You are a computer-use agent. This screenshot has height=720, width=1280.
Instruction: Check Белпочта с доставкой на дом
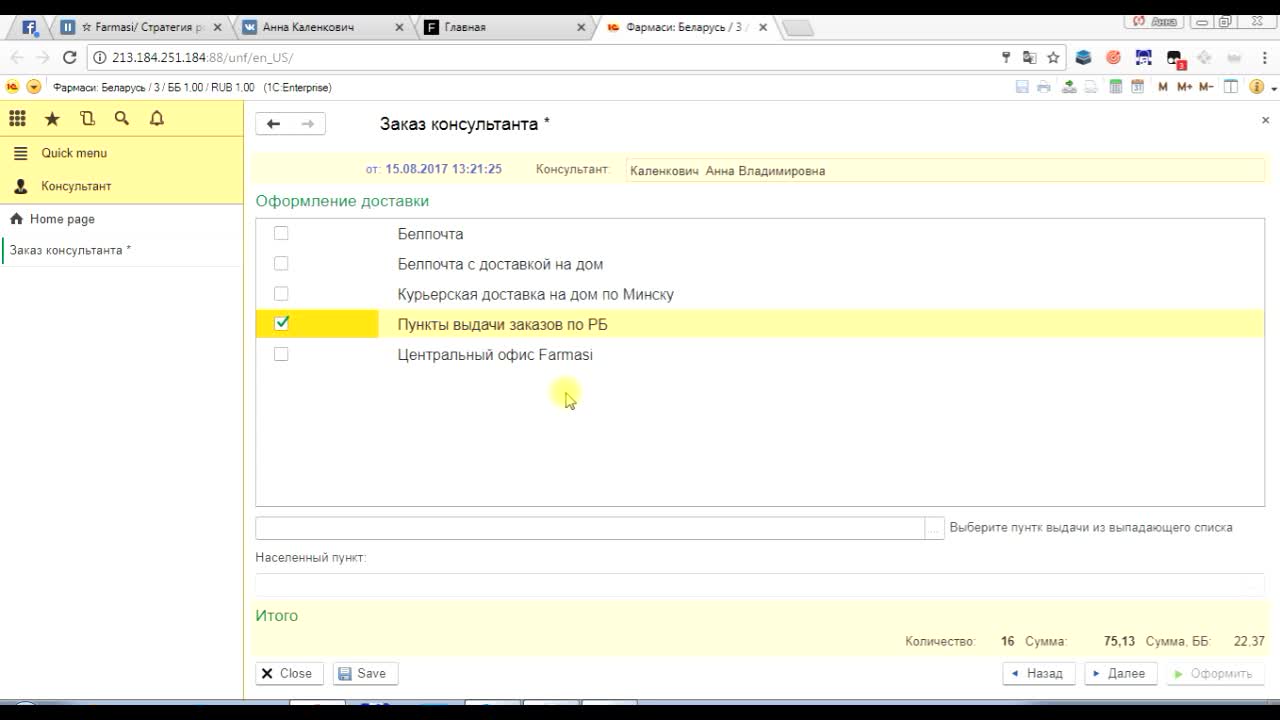pyautogui.click(x=281, y=264)
